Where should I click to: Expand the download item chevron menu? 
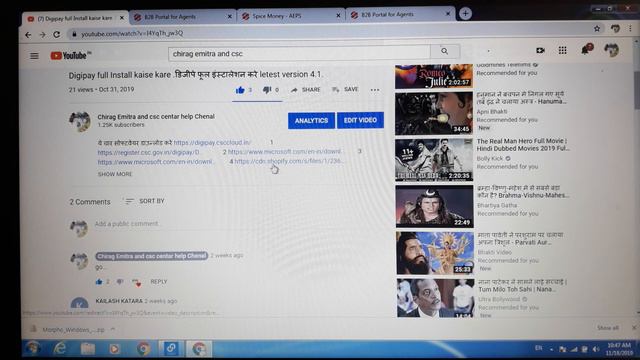[113, 329]
